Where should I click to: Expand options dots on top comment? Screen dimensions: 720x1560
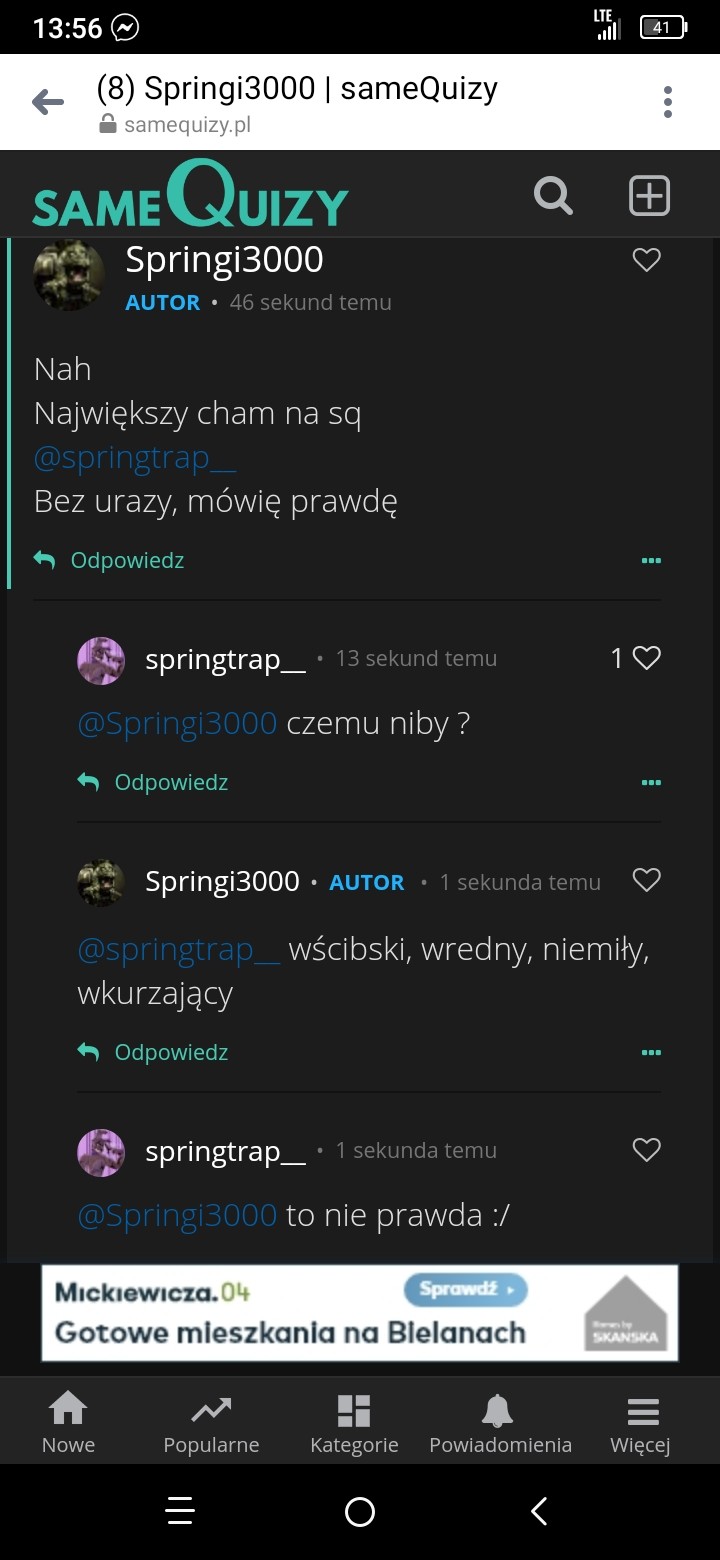pos(651,561)
